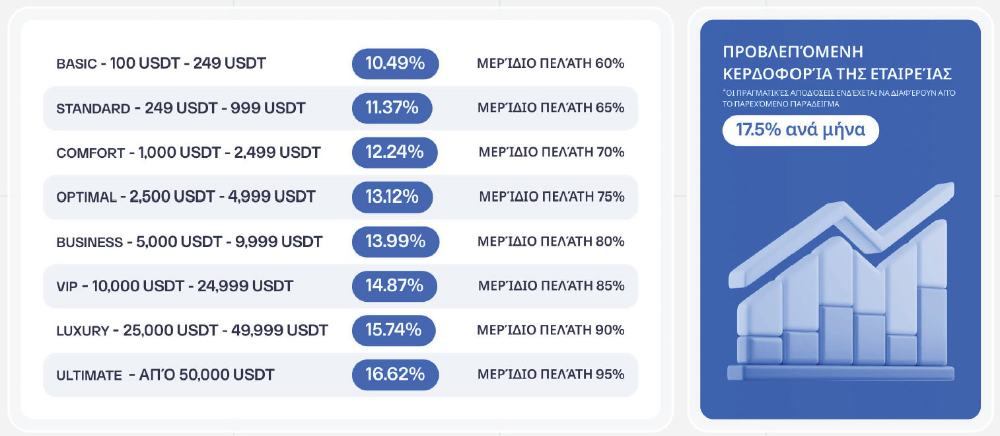Screen dimensions: 1000x436
Task: Click "ΜΕΡΊΔΙΟ ΠΕΛΆΤΗ 95%" text
Action: pos(551,375)
